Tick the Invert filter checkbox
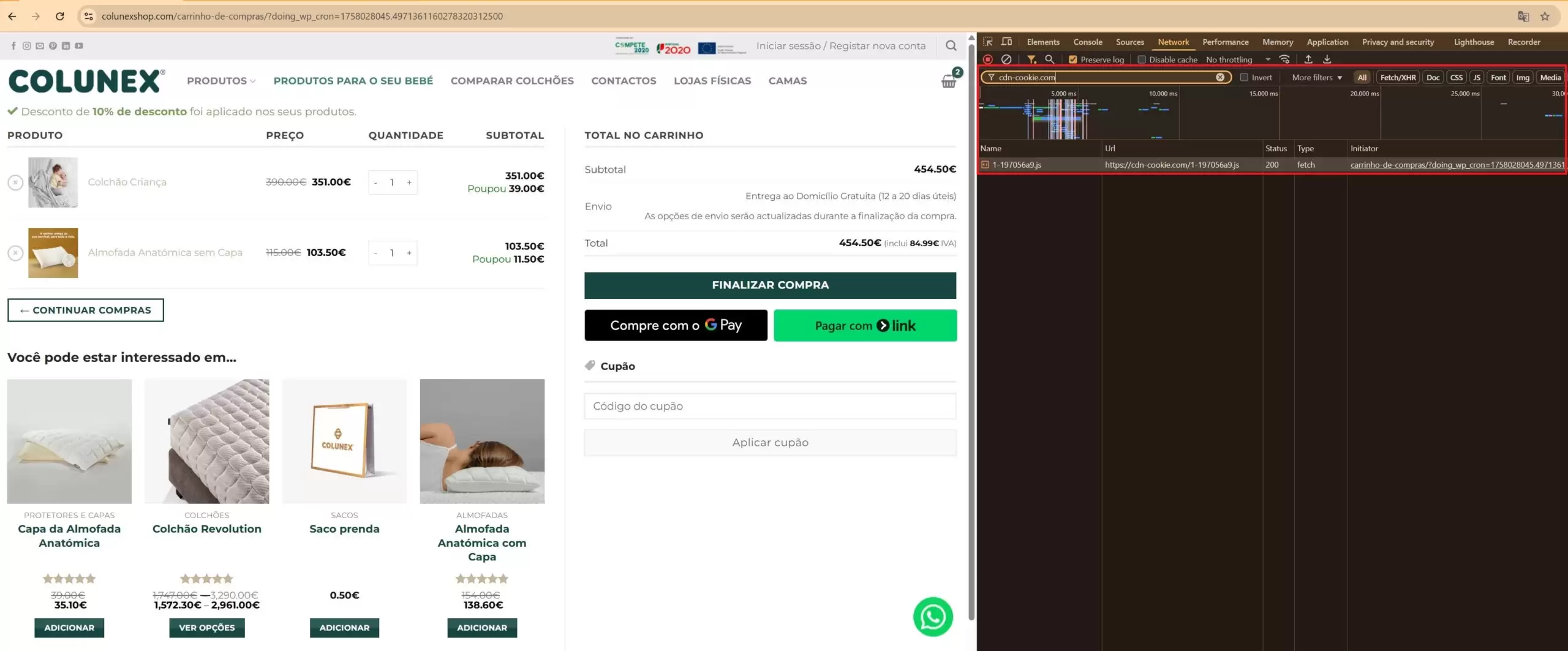Image resolution: width=1568 pixels, height=651 pixels. pos(1244,77)
